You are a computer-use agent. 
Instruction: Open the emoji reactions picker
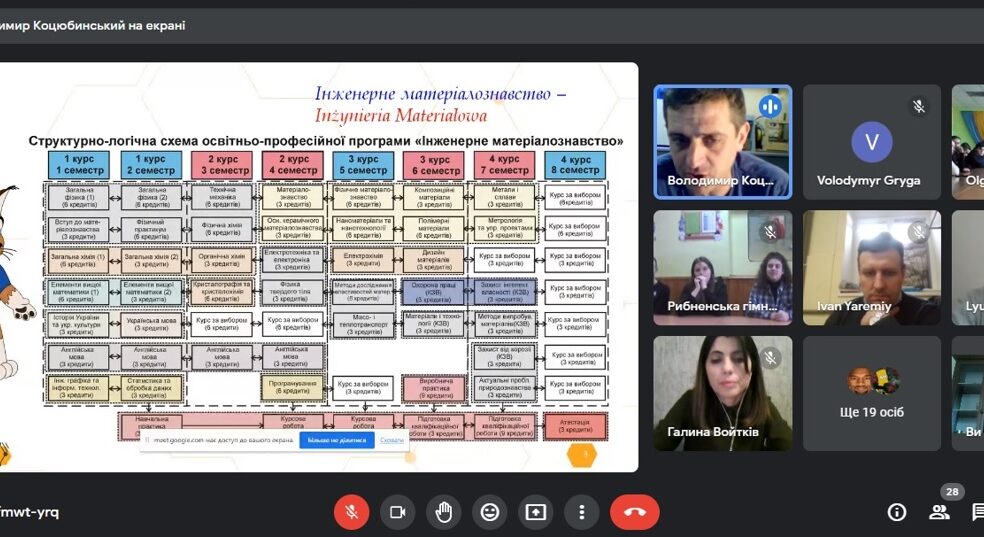coord(489,512)
